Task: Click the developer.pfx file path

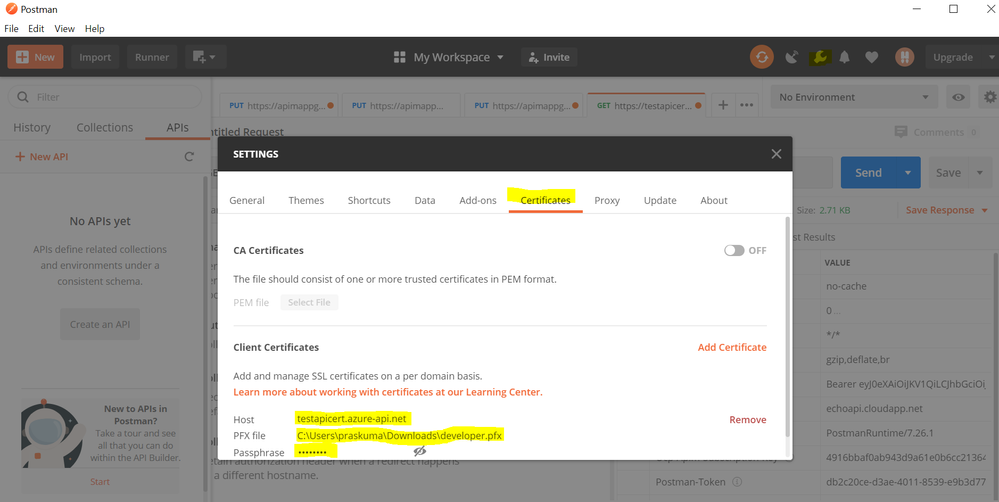Action: pyautogui.click(x=399, y=436)
